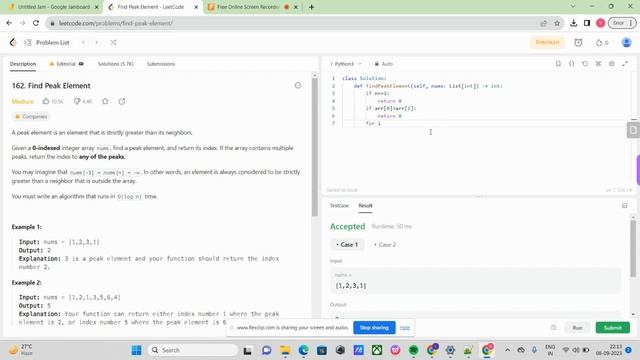Reload the browser page
This screenshot has width=640, height=360.
(x=36, y=23)
